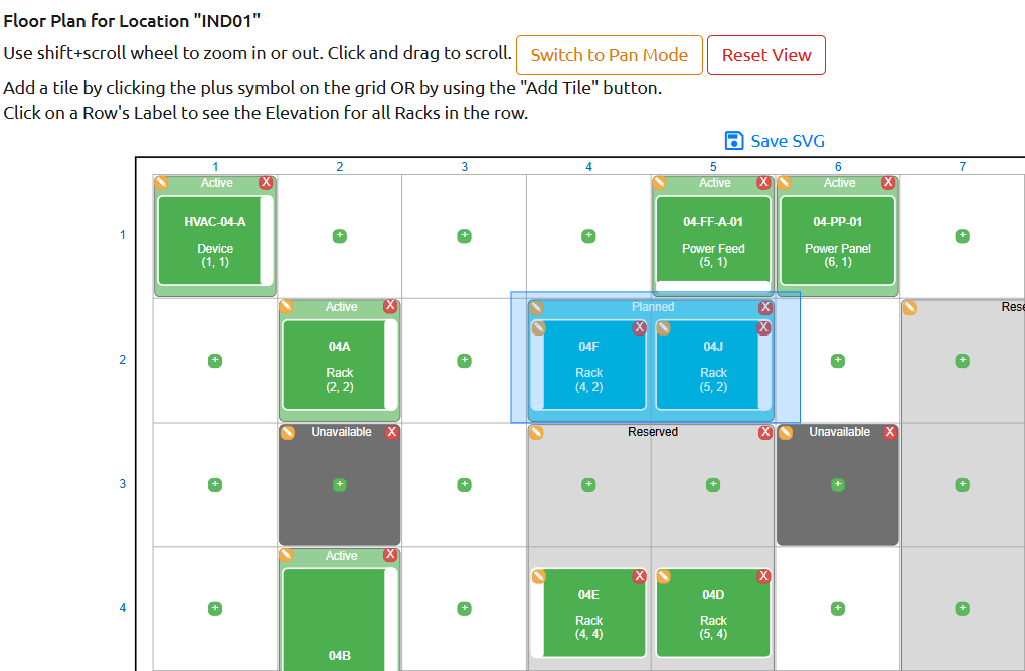Image resolution: width=1025 pixels, height=671 pixels.
Task: Edit the 04-FF-A-01 power feed tile
Action: click(x=661, y=183)
